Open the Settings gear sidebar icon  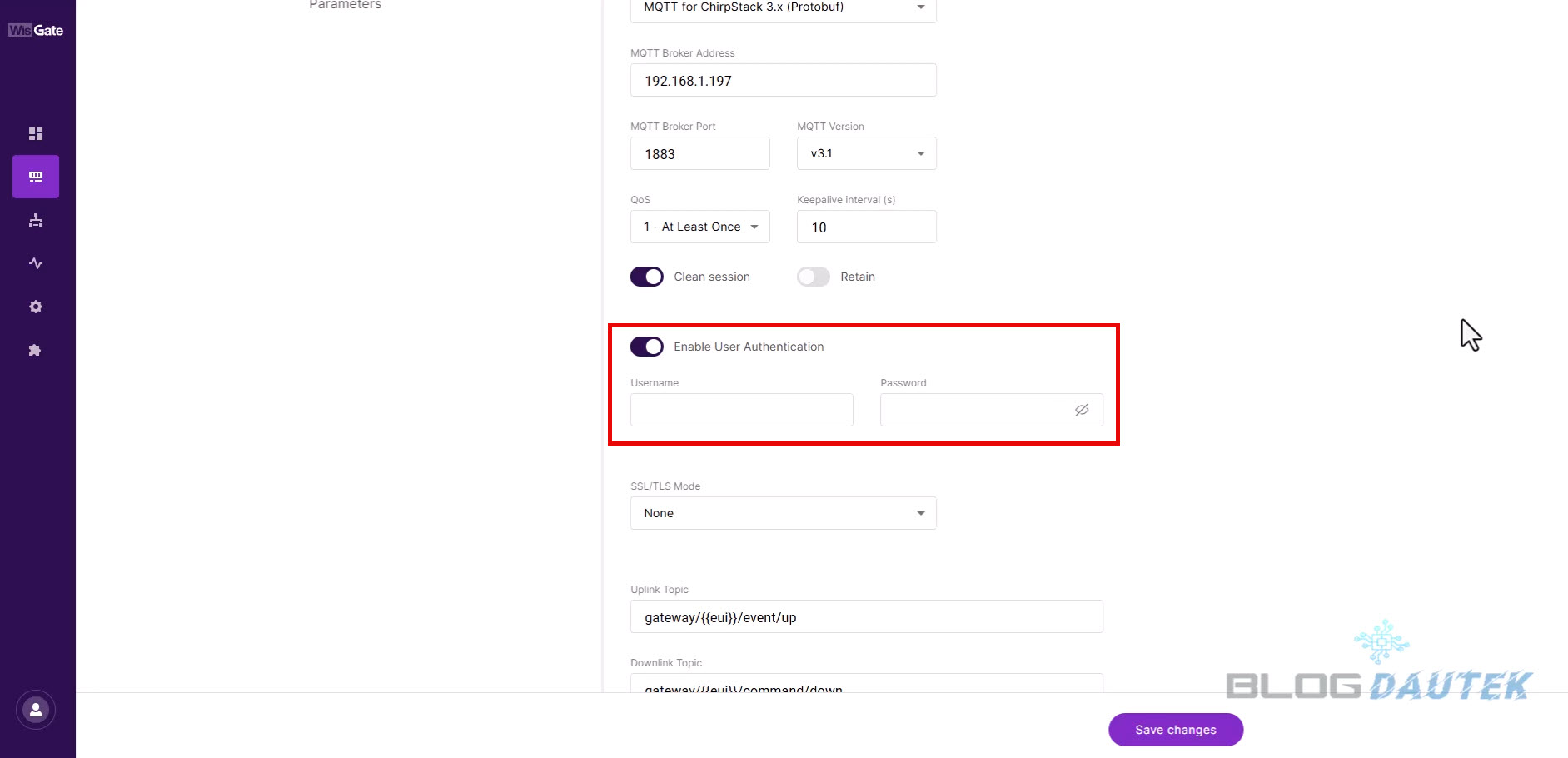36,307
